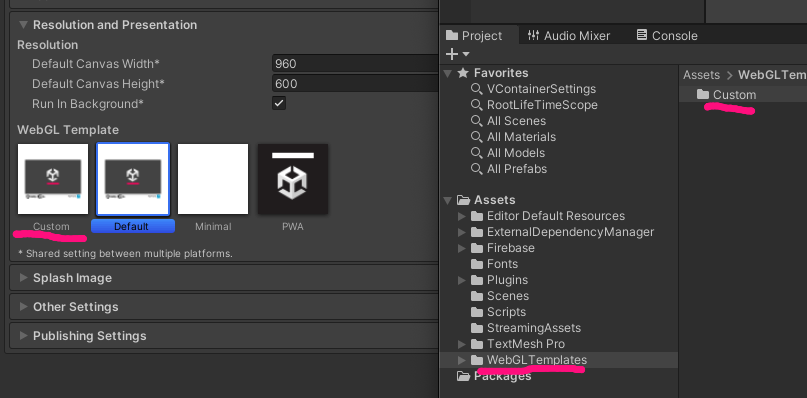The height and width of the screenshot is (398, 807).
Task: Click the TextMesh Pro folder icon
Action: pos(477,343)
